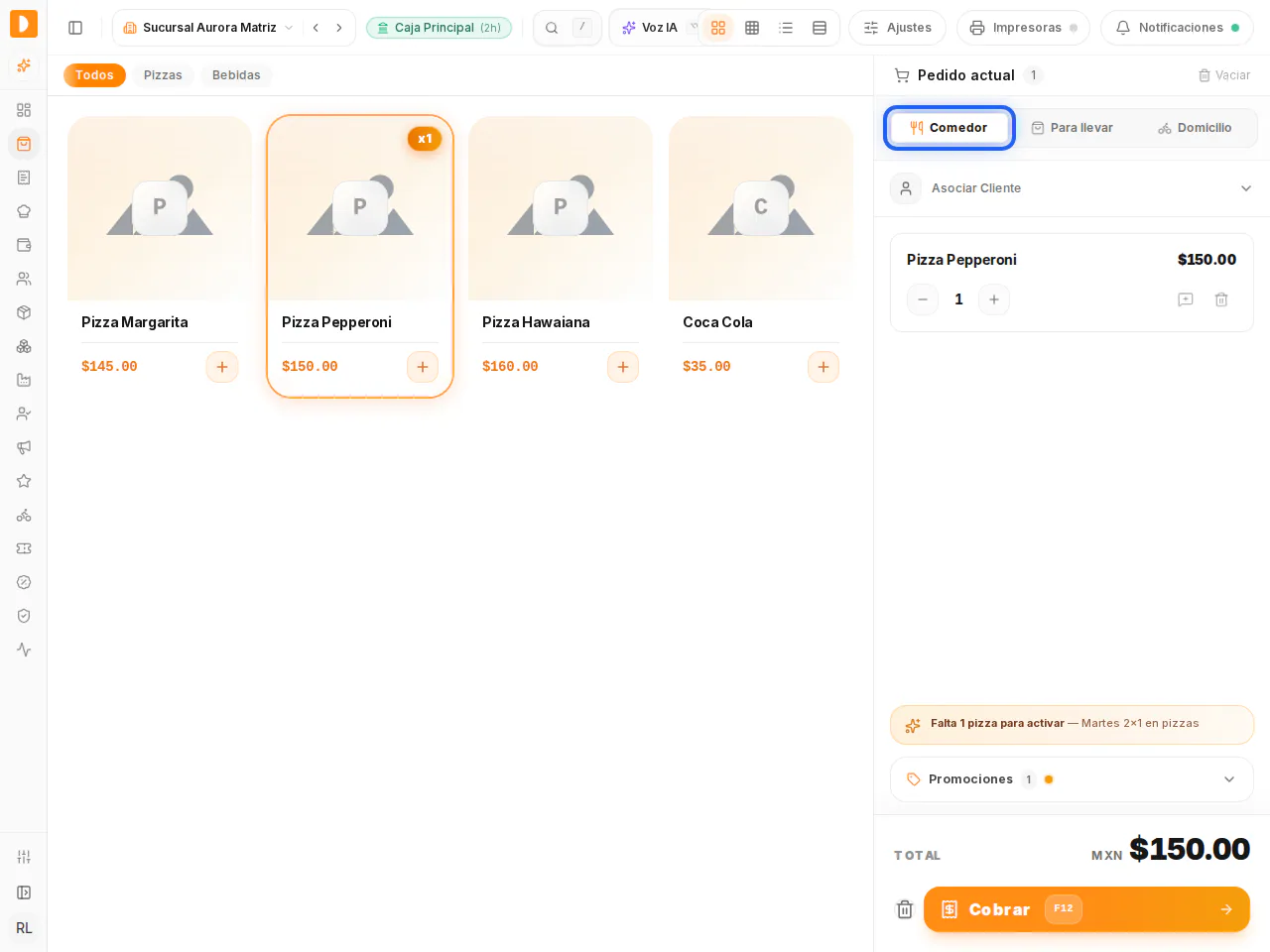This screenshot has width=1270, height=952.
Task: Open the activity pulse icon in sidebar
Action: [x=24, y=650]
